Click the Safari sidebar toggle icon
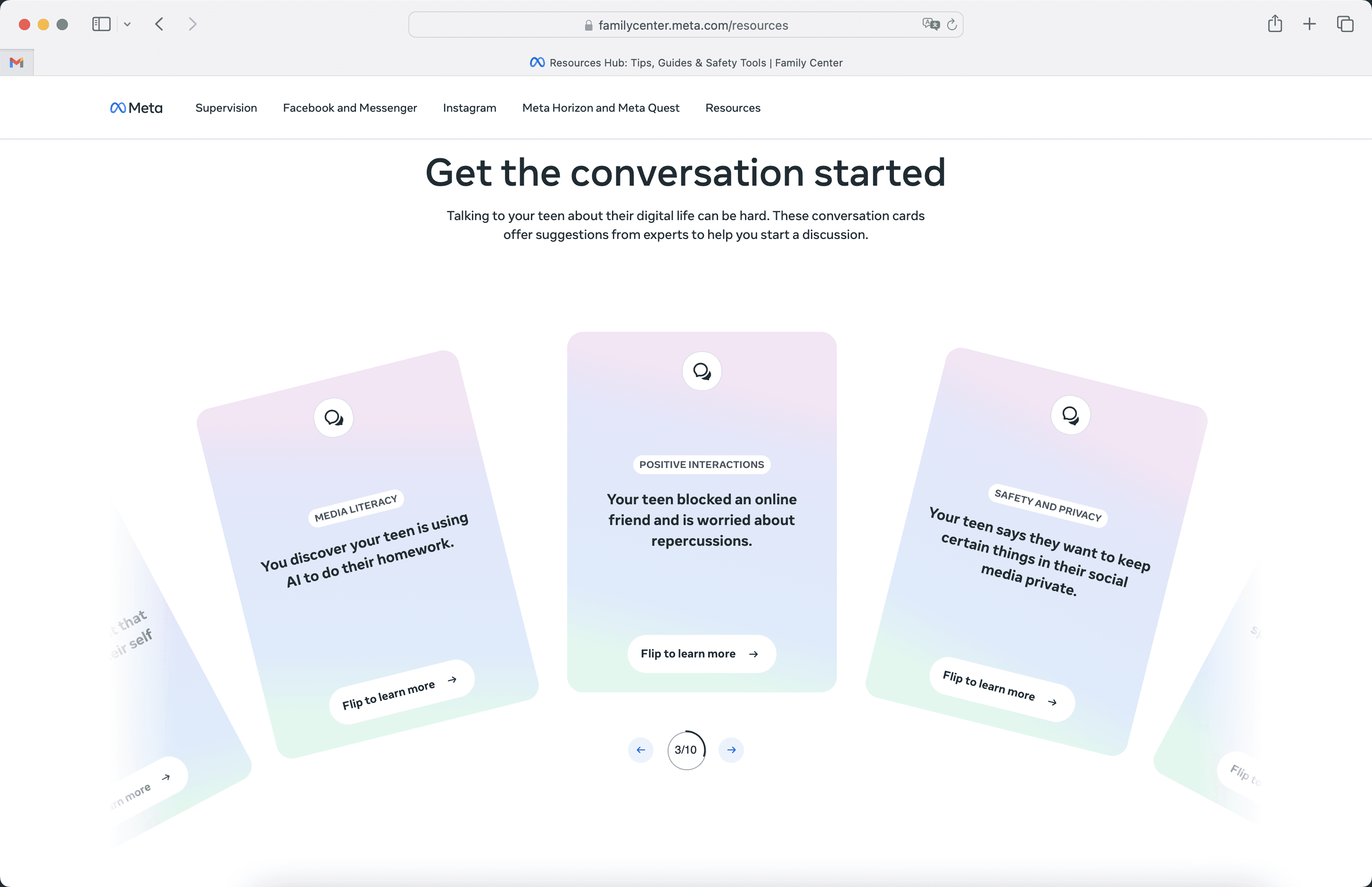 [101, 24]
